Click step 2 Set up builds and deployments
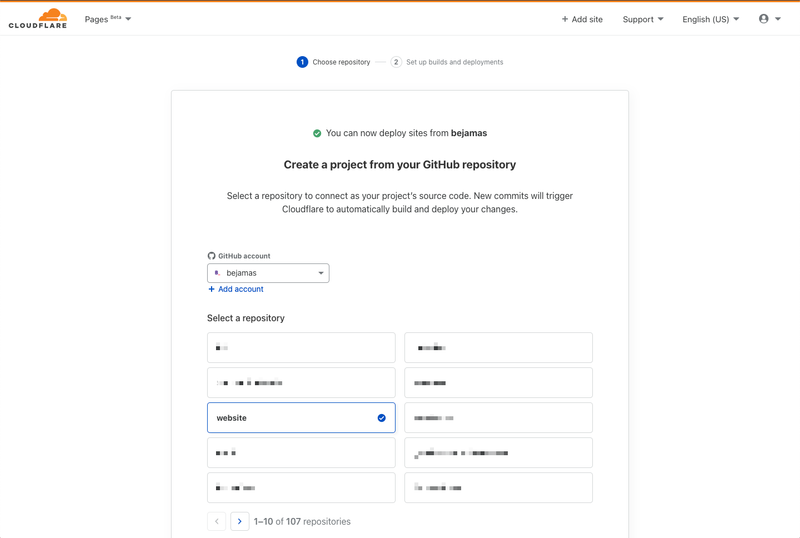This screenshot has width=800, height=538. coord(447,62)
